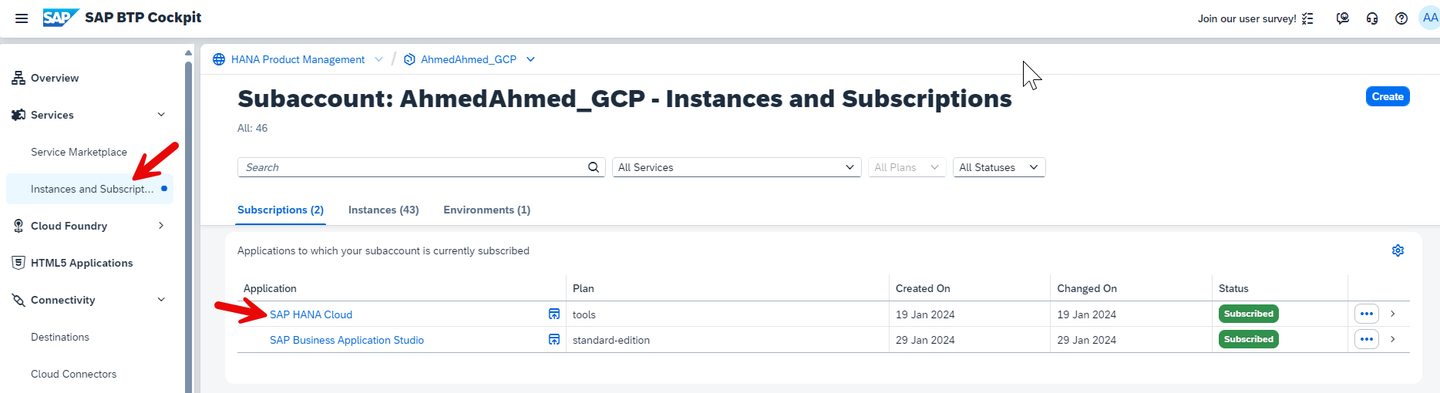Switch to the Instances (43) tab
This screenshot has height=393, width=1440.
[x=383, y=210]
